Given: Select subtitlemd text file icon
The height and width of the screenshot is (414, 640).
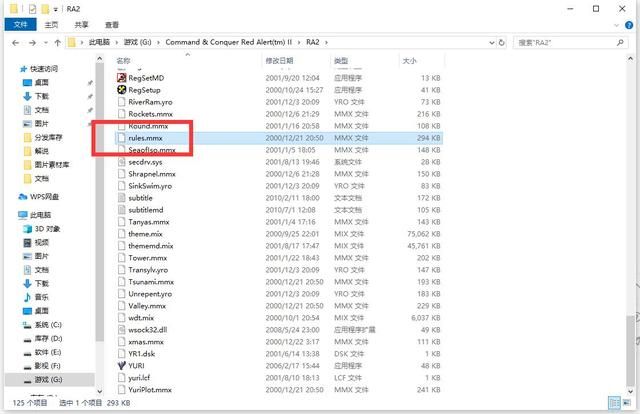Looking at the screenshot, I should tap(122, 210).
